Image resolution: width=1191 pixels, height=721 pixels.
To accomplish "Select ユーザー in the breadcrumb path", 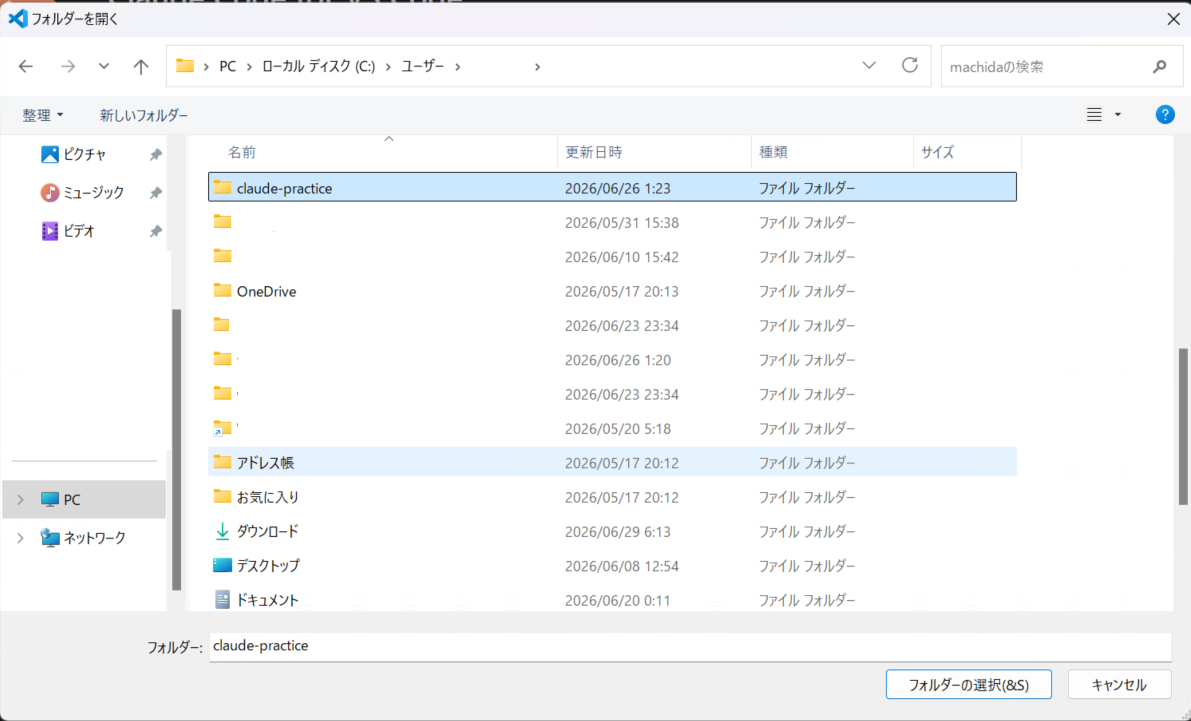I will (x=422, y=67).
